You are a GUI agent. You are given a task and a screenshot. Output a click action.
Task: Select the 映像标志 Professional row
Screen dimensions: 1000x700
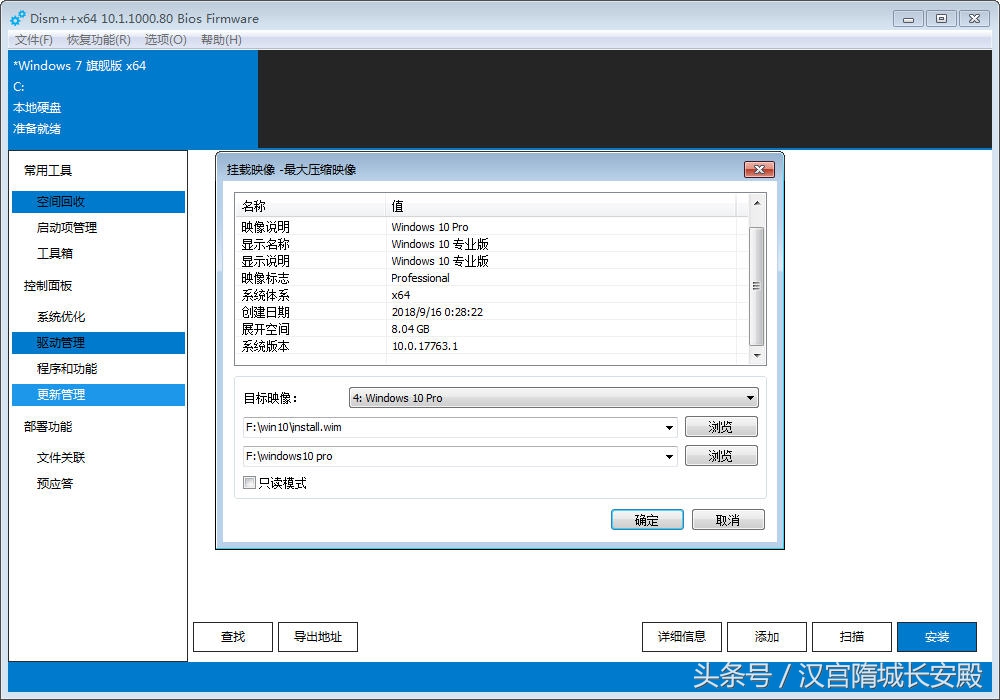[492, 278]
